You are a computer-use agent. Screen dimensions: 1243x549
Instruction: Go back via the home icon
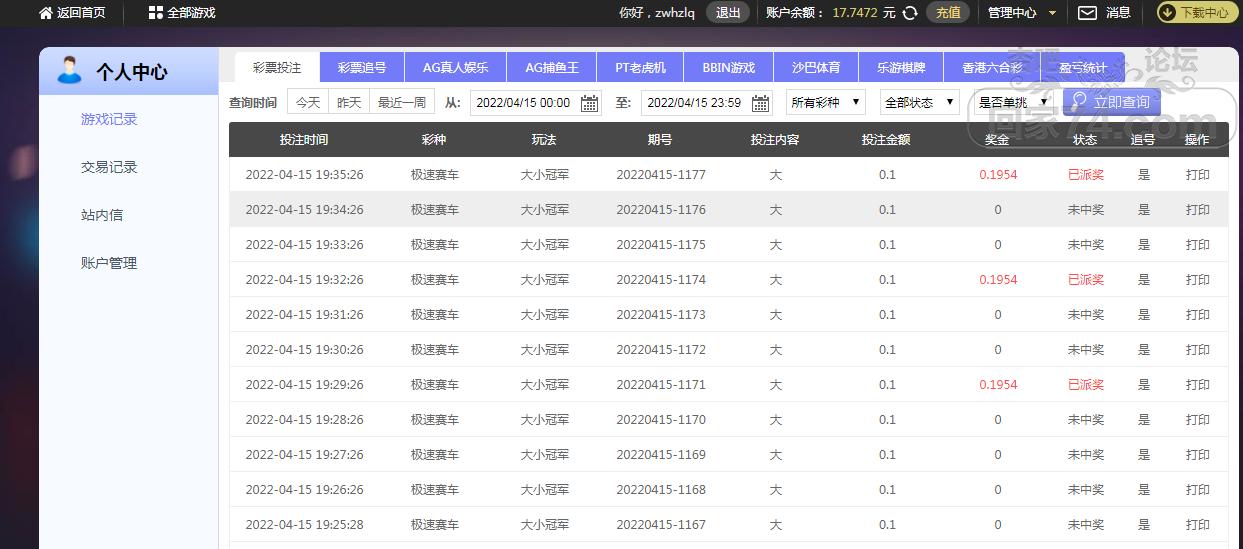[45, 13]
